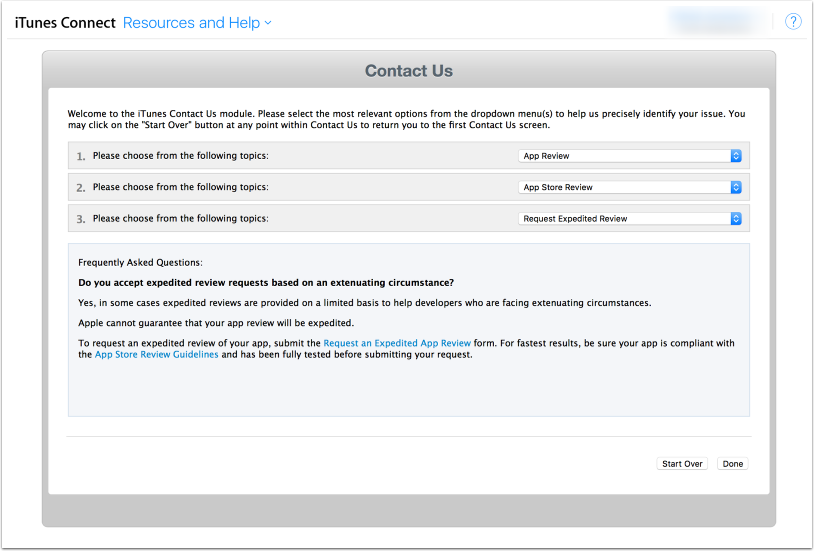Expand the Resources and Help menu
Screen dimensions: 814x551
(197, 23)
